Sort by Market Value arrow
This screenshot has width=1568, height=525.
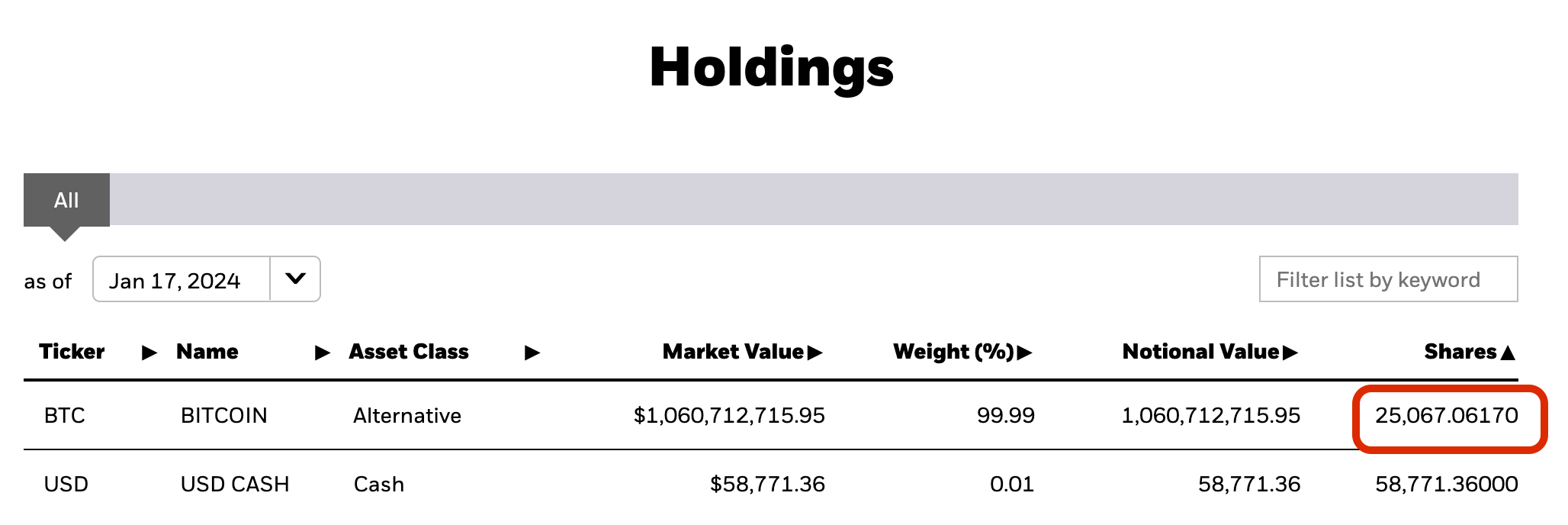[815, 353]
